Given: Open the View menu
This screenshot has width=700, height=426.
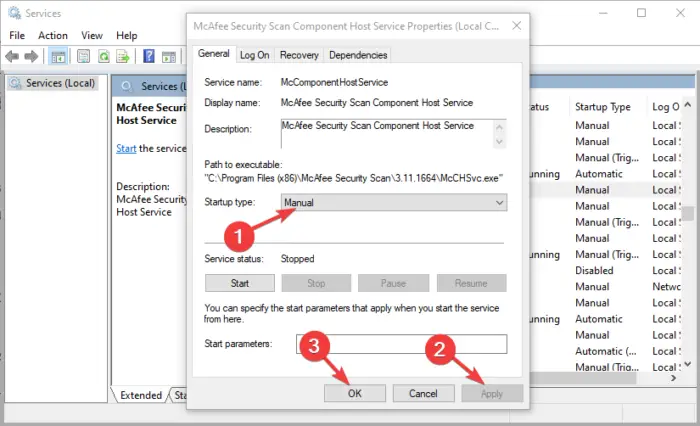Looking at the screenshot, I should (x=92, y=35).
